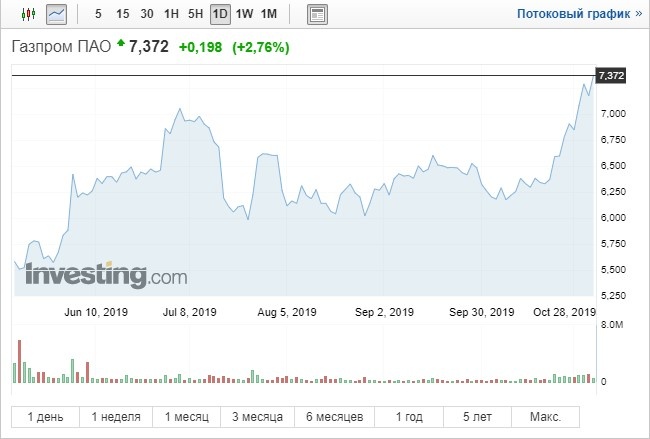Viewport: 650px width, 439px height.
Task: Click the +0,198 price change value
Action: 201,47
